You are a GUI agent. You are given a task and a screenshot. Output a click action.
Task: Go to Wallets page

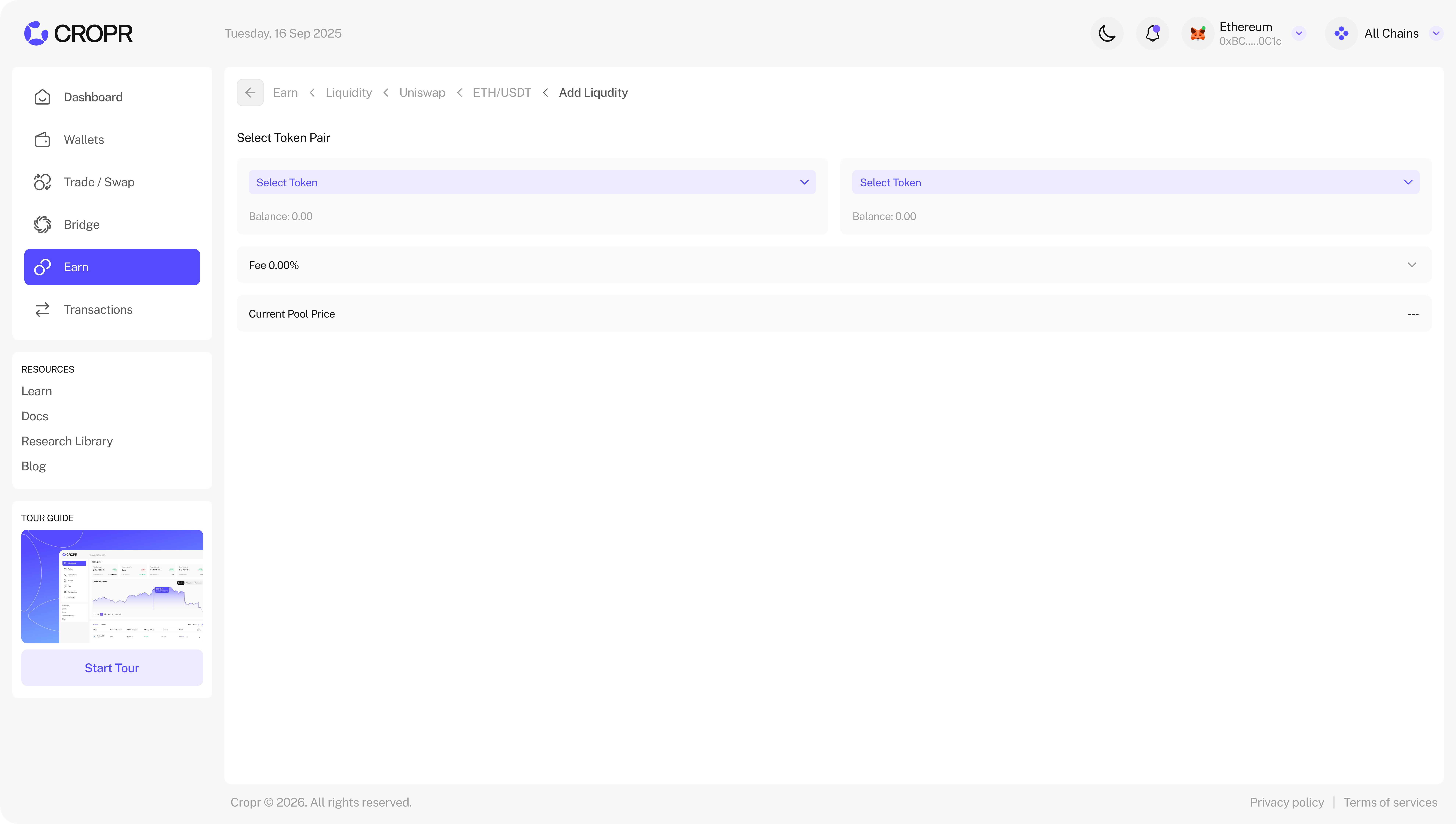tap(112, 140)
